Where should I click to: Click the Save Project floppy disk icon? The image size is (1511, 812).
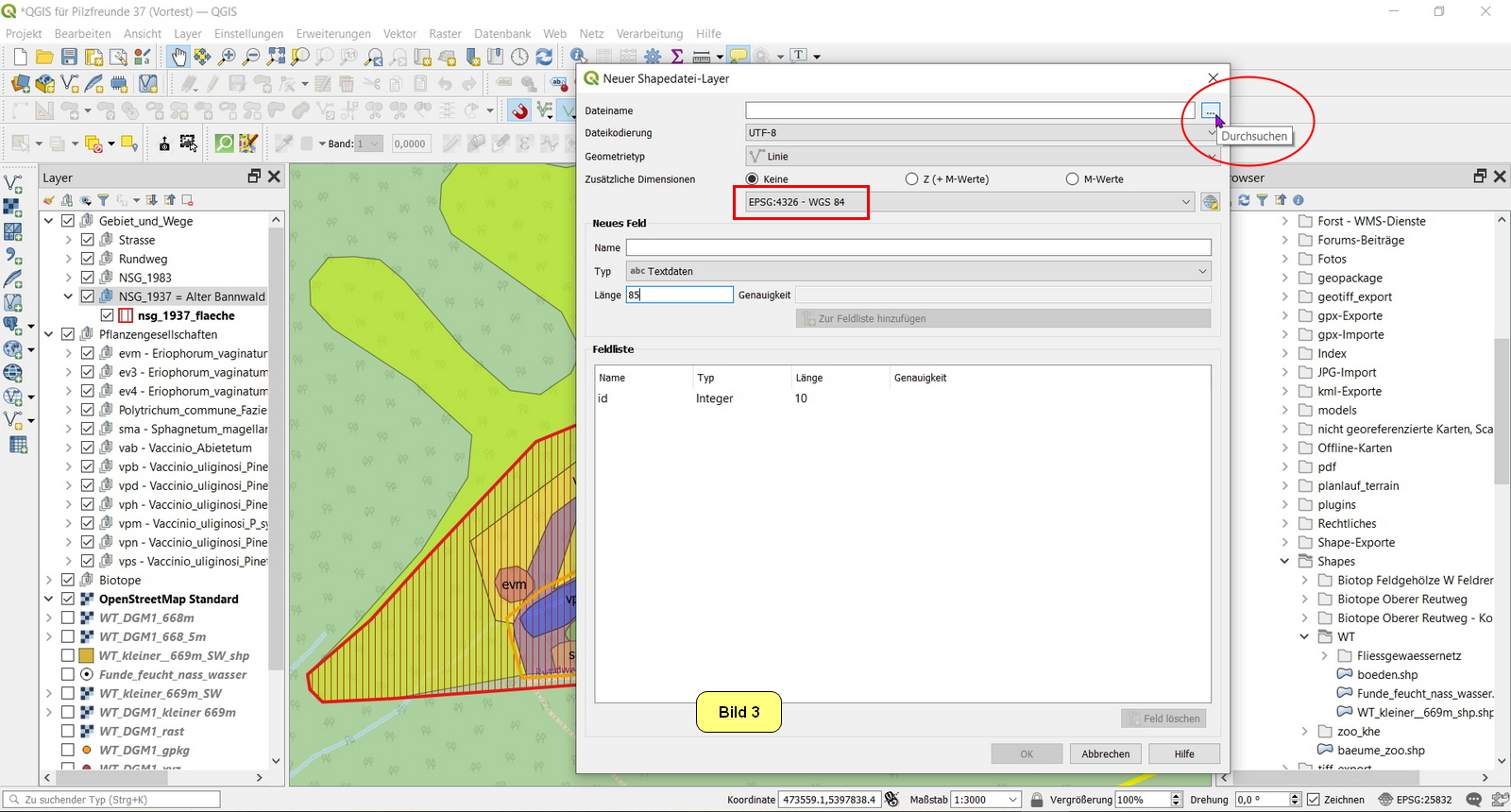coord(69,57)
